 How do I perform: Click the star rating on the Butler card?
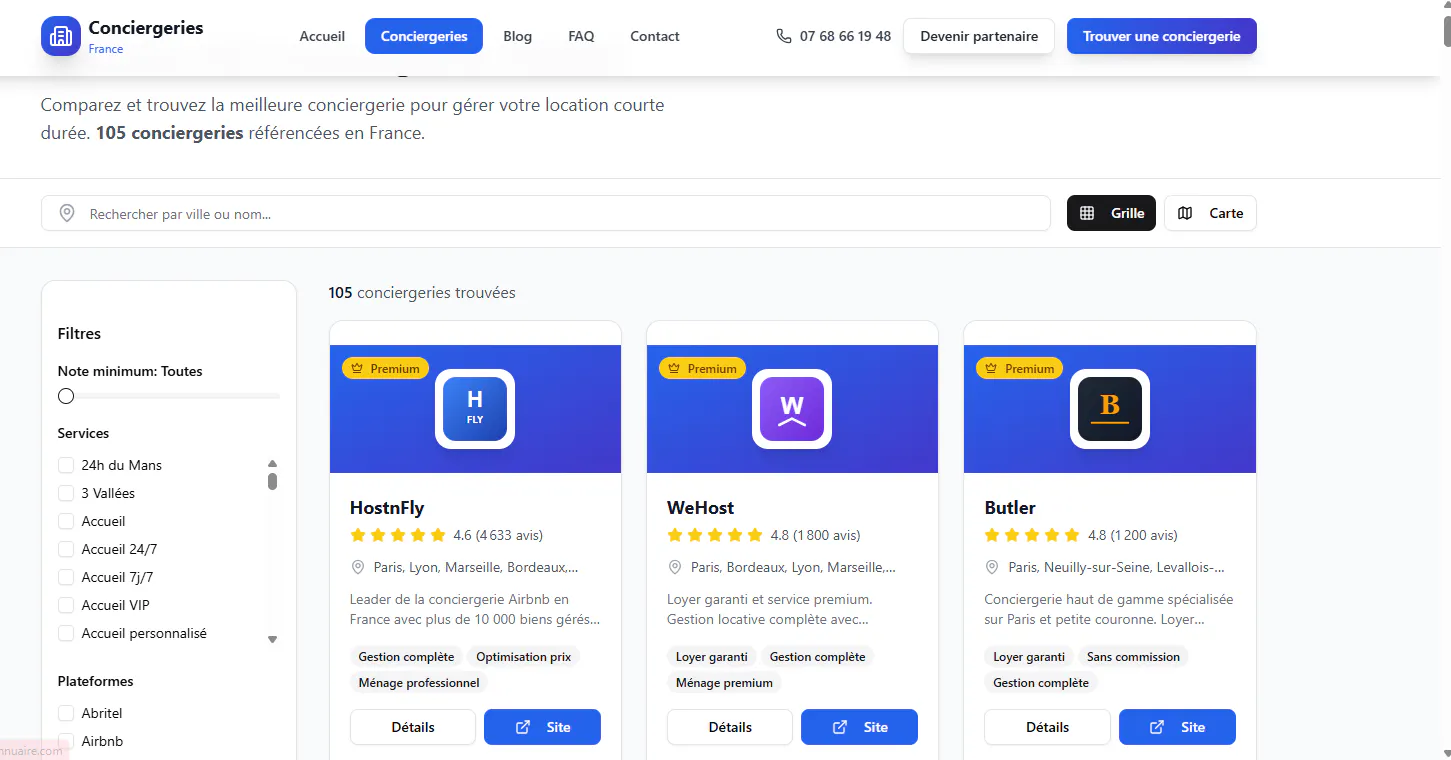[1032, 535]
